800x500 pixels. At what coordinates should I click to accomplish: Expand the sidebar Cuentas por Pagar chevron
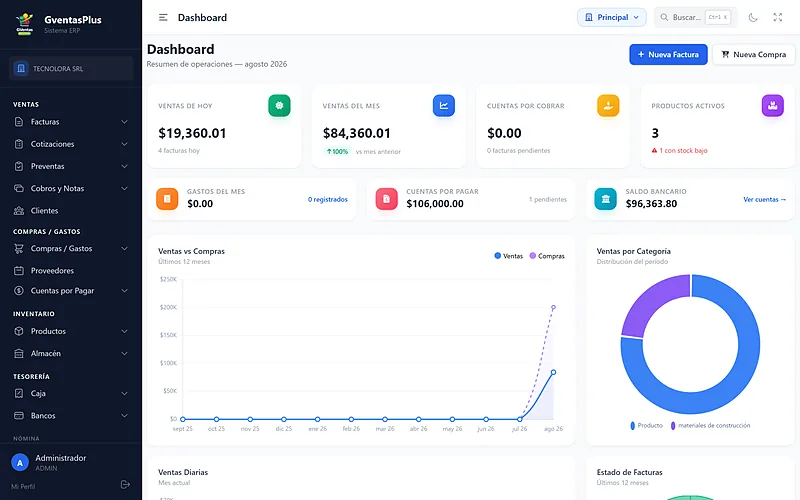click(124, 291)
